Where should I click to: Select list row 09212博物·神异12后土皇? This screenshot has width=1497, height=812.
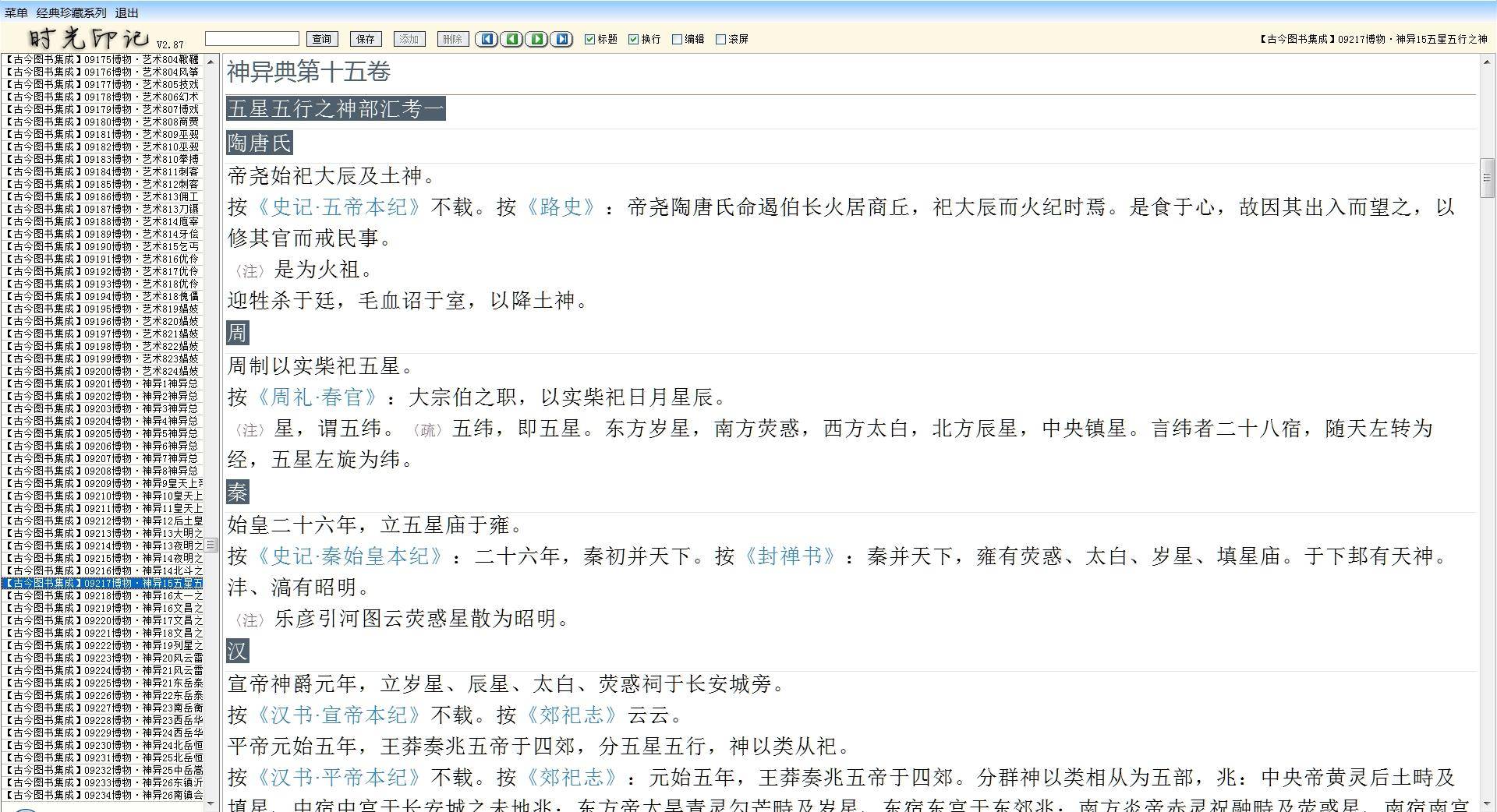102,521
